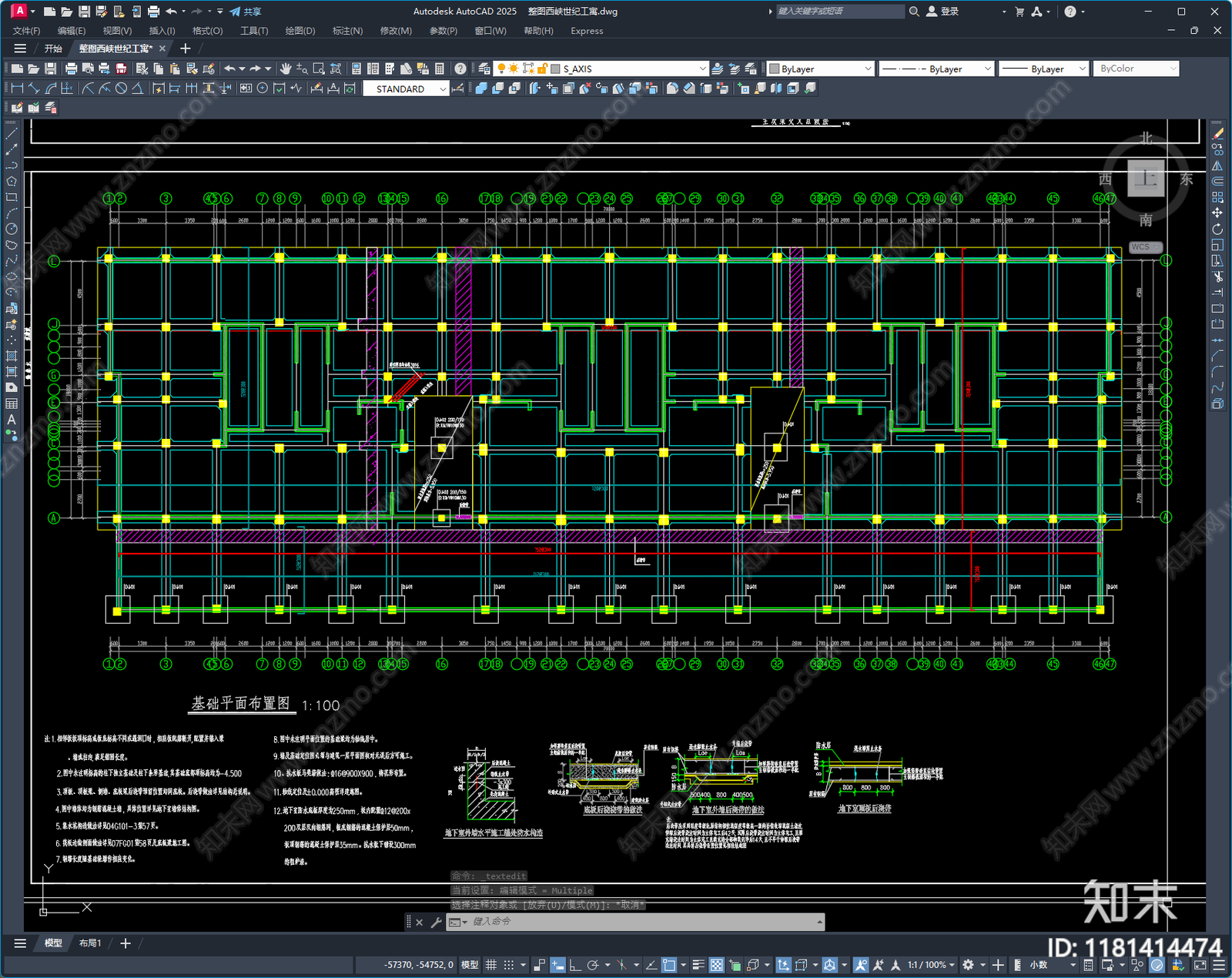Image resolution: width=1232 pixels, height=978 pixels.
Task: Click the layer color swatch beside S_AXIS
Action: [x=555, y=69]
